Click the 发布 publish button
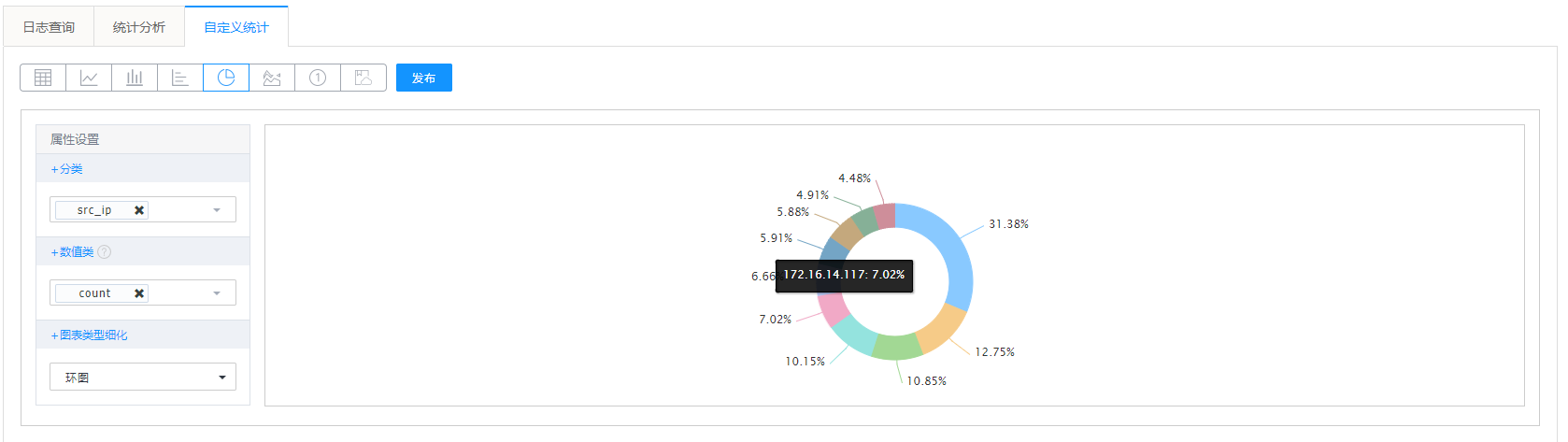 (x=424, y=78)
